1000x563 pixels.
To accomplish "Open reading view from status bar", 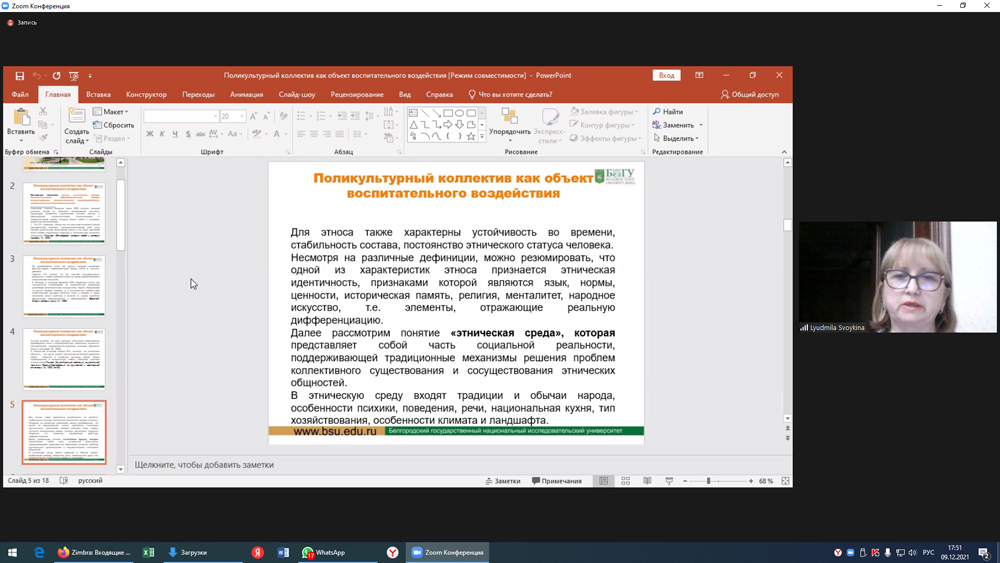I will coord(647,481).
